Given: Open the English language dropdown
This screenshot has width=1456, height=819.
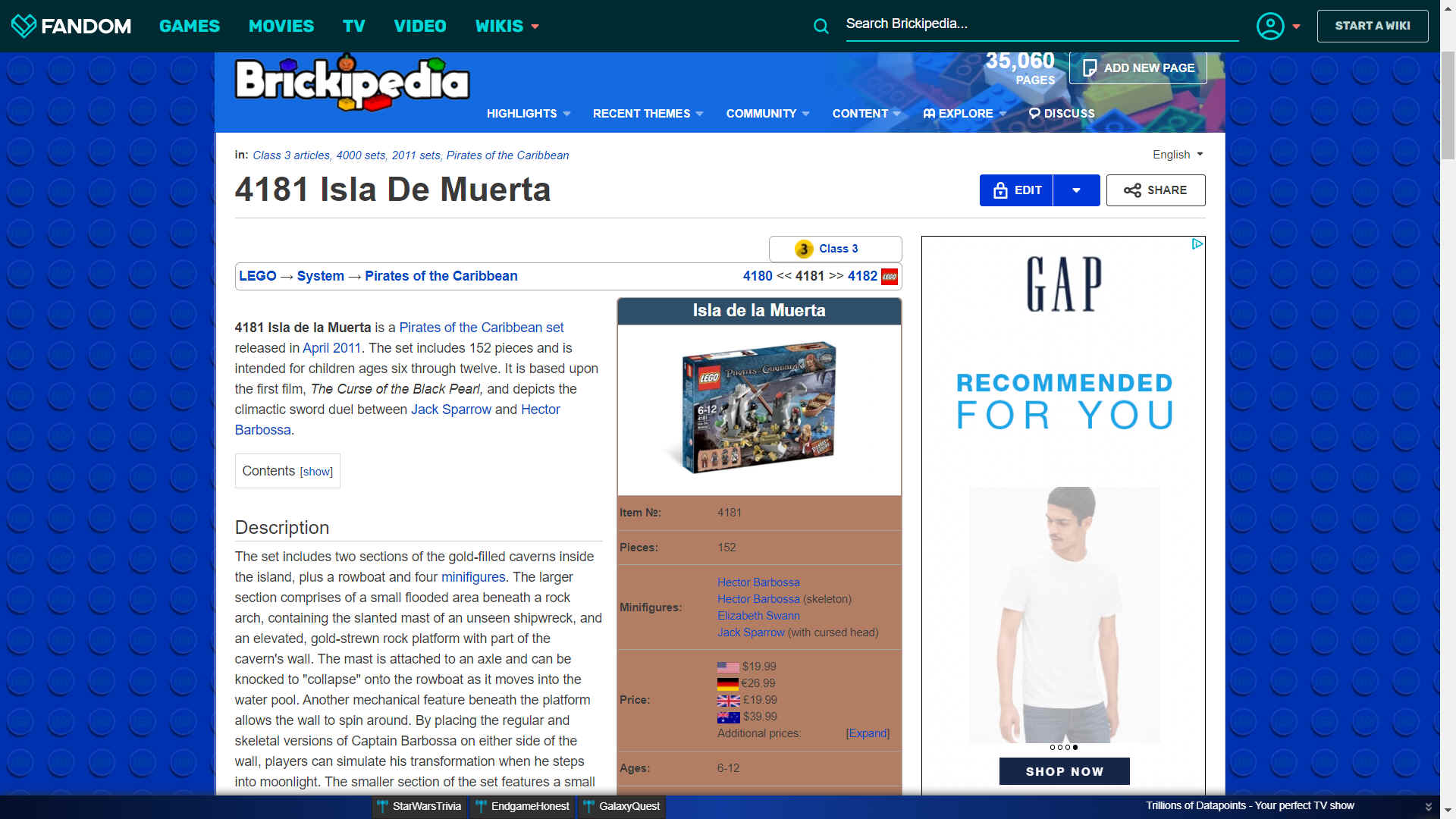Looking at the screenshot, I should coord(1178,155).
